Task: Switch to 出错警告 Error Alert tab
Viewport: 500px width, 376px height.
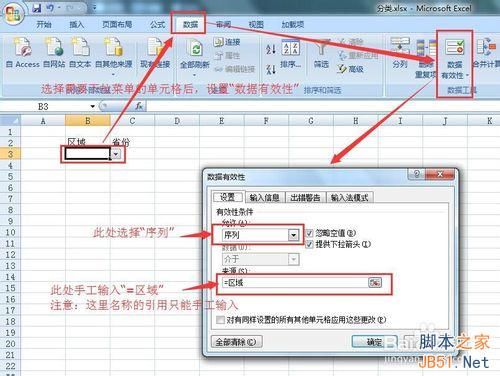Action: click(305, 198)
